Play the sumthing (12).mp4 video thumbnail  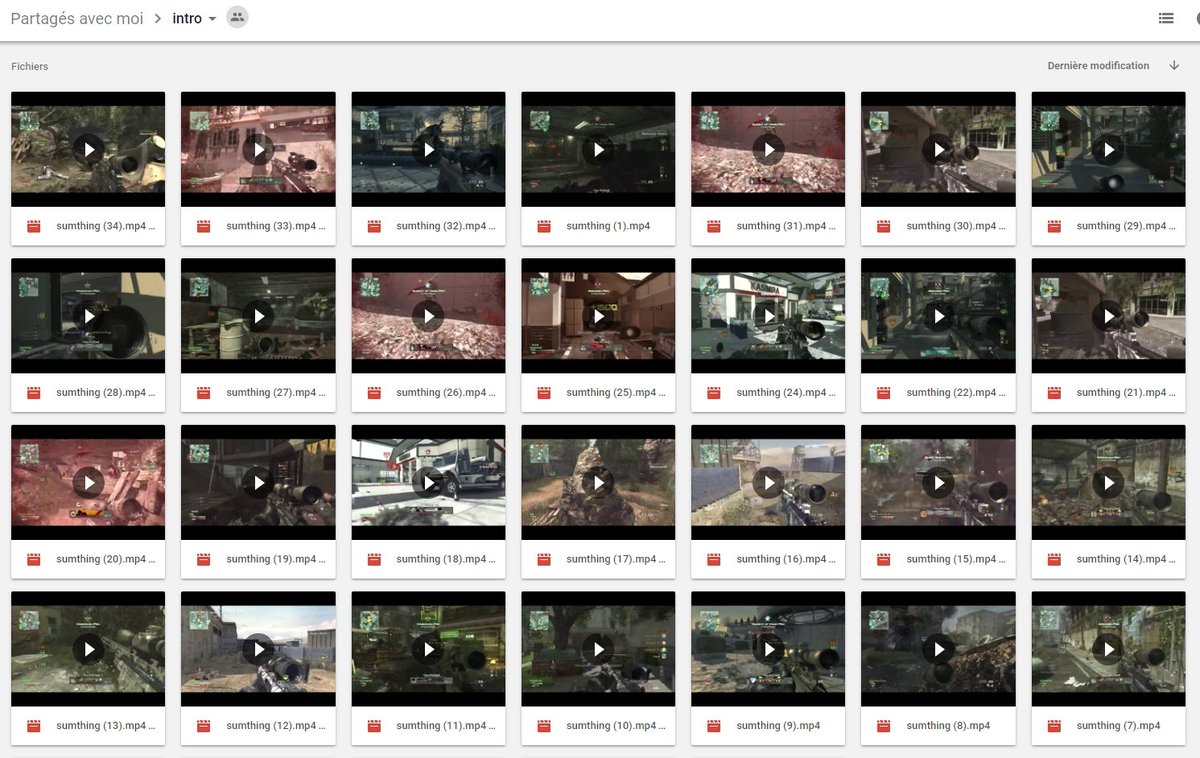pyautogui.click(x=258, y=649)
